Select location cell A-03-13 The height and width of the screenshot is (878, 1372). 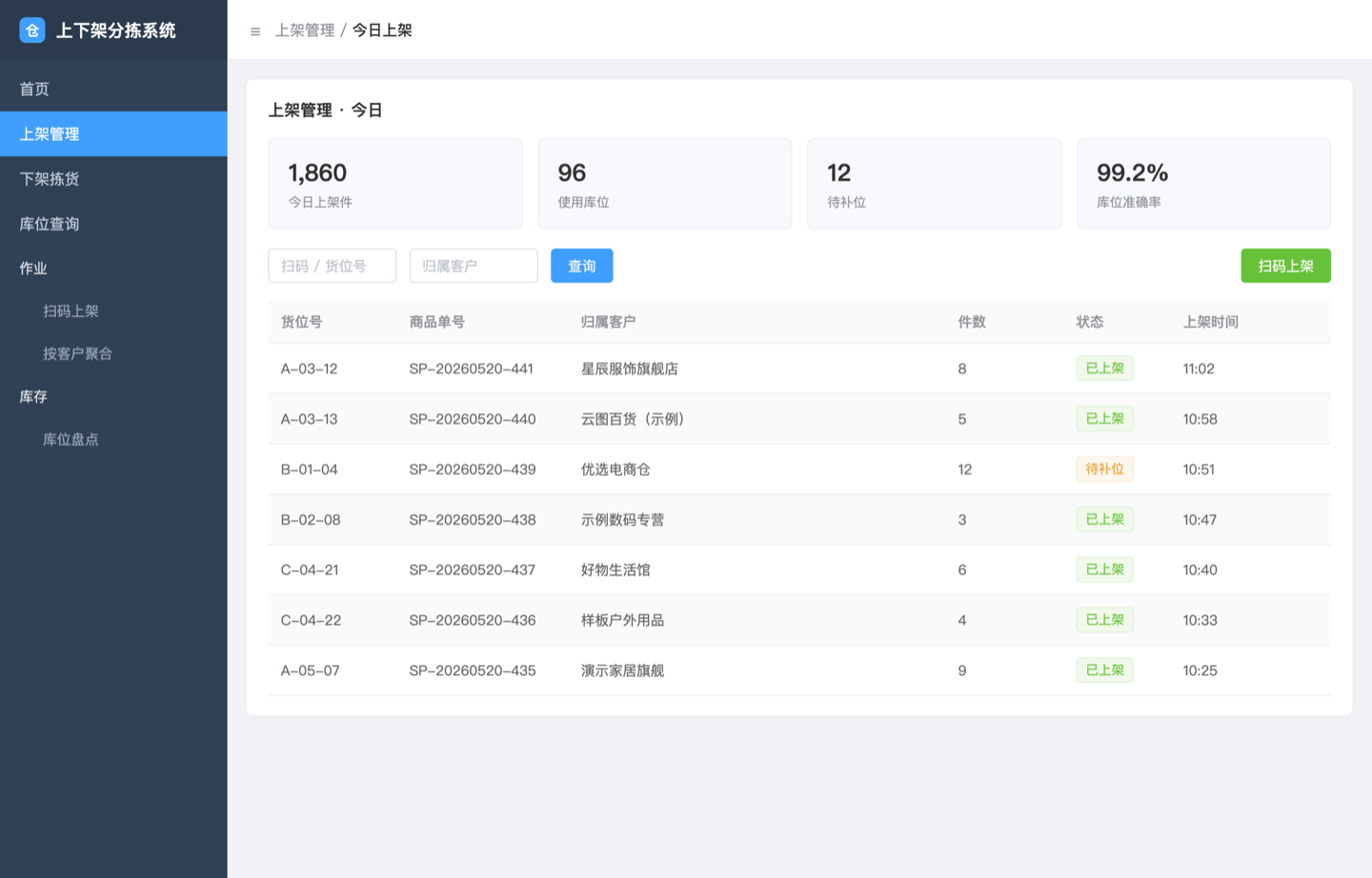click(310, 419)
